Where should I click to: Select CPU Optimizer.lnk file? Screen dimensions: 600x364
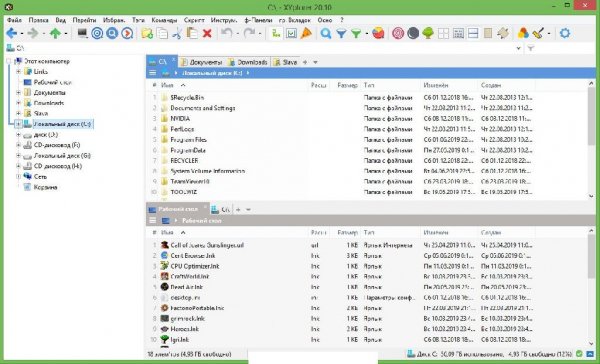click(195, 266)
